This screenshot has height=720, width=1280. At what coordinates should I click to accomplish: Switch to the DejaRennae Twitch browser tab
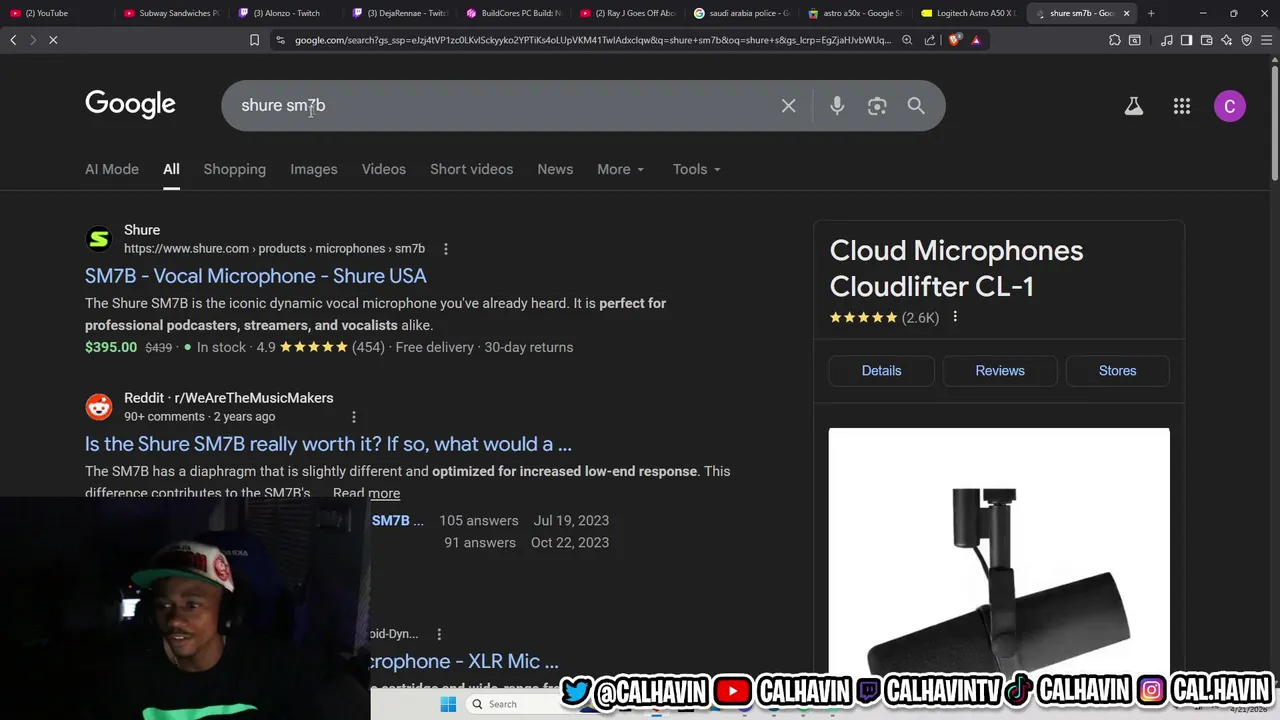[400, 13]
